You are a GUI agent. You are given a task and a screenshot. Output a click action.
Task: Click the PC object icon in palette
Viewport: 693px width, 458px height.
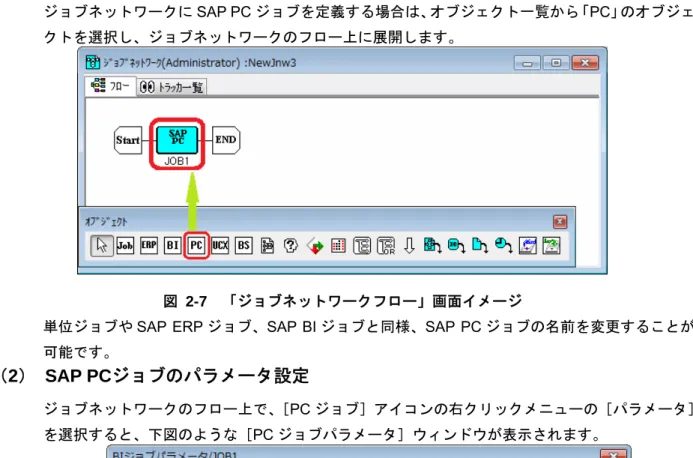tap(196, 245)
